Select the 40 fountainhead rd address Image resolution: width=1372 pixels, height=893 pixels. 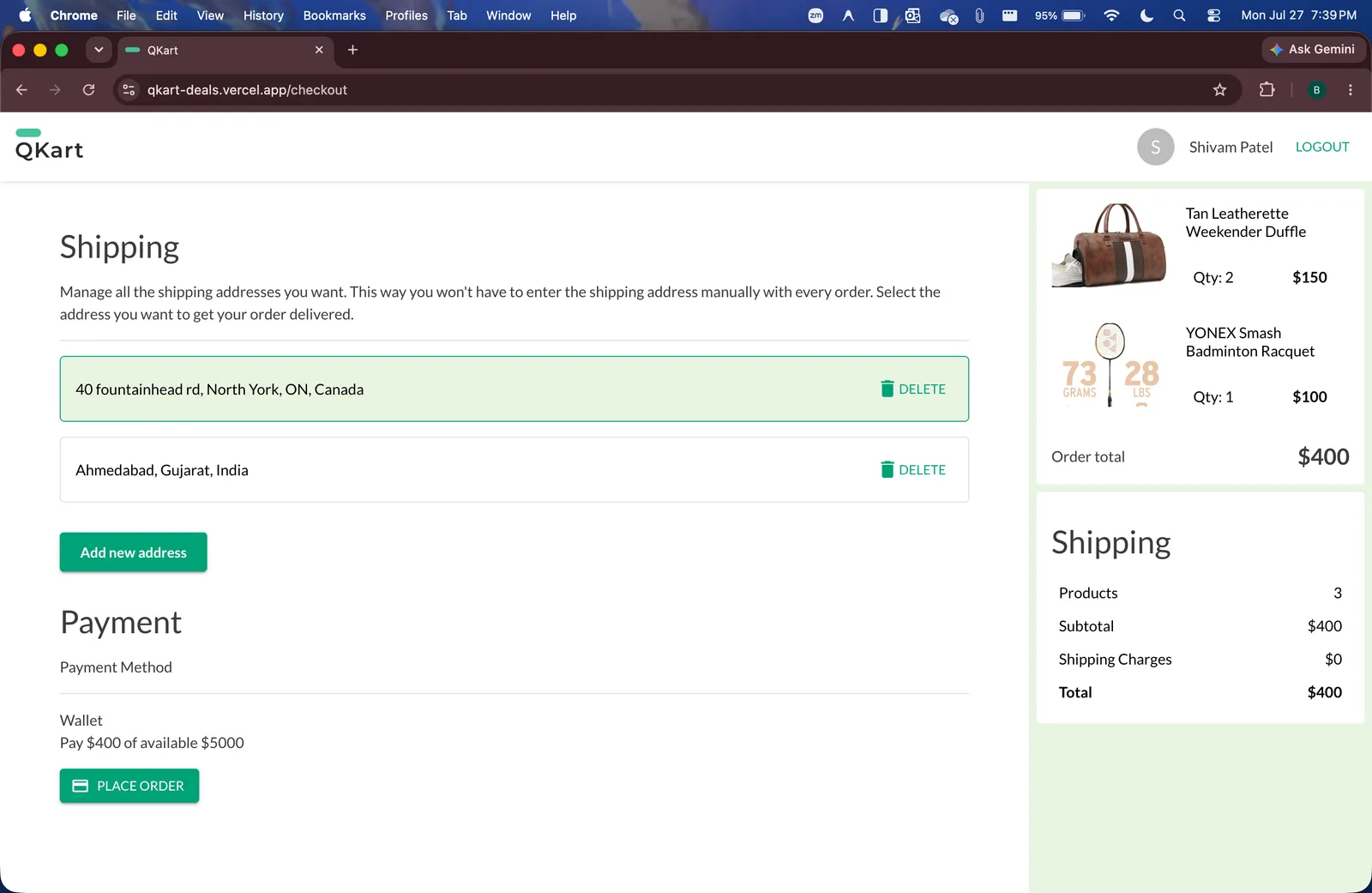coord(514,389)
